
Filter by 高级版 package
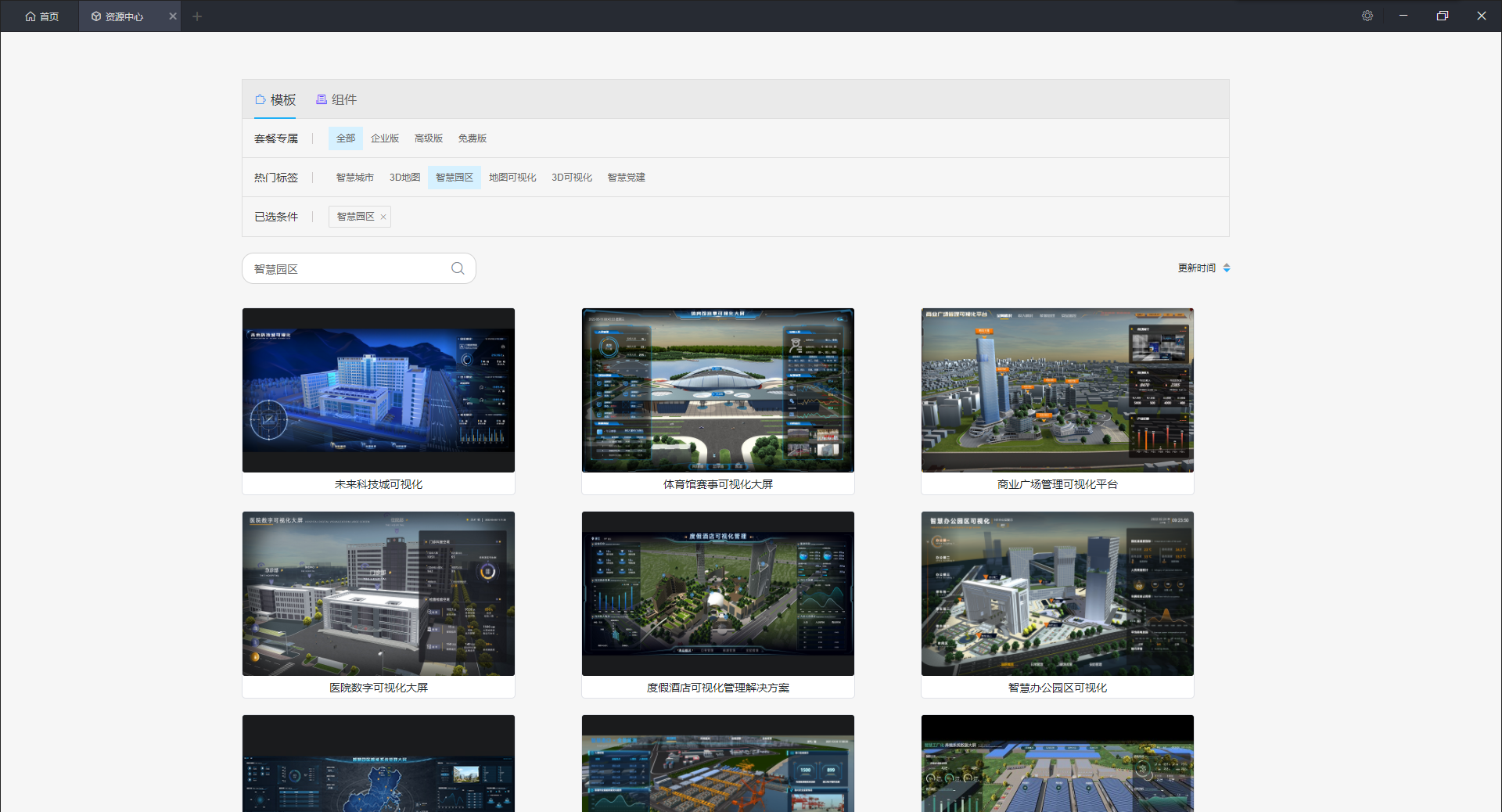[x=429, y=138]
